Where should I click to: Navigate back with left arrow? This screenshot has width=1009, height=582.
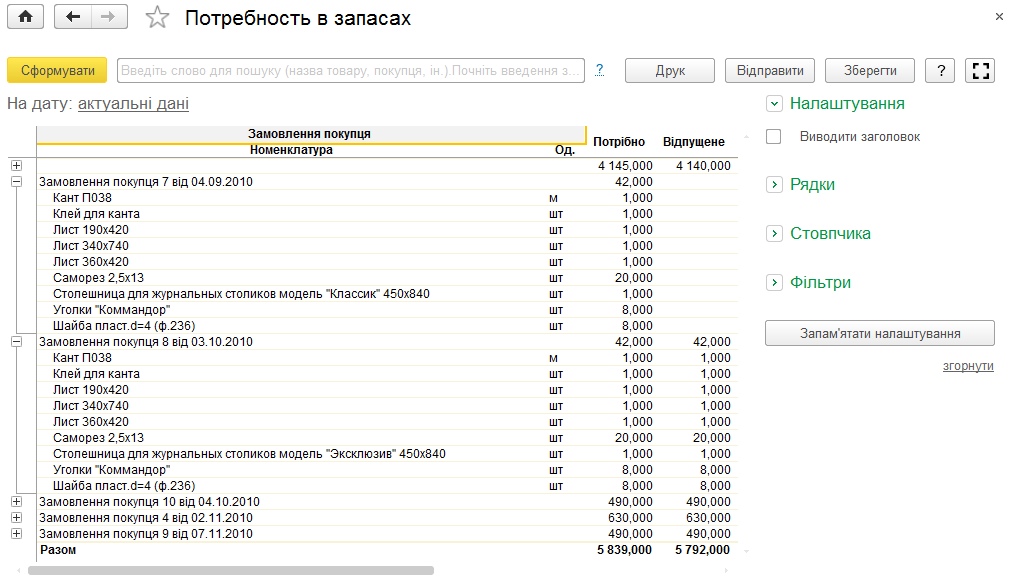73,17
